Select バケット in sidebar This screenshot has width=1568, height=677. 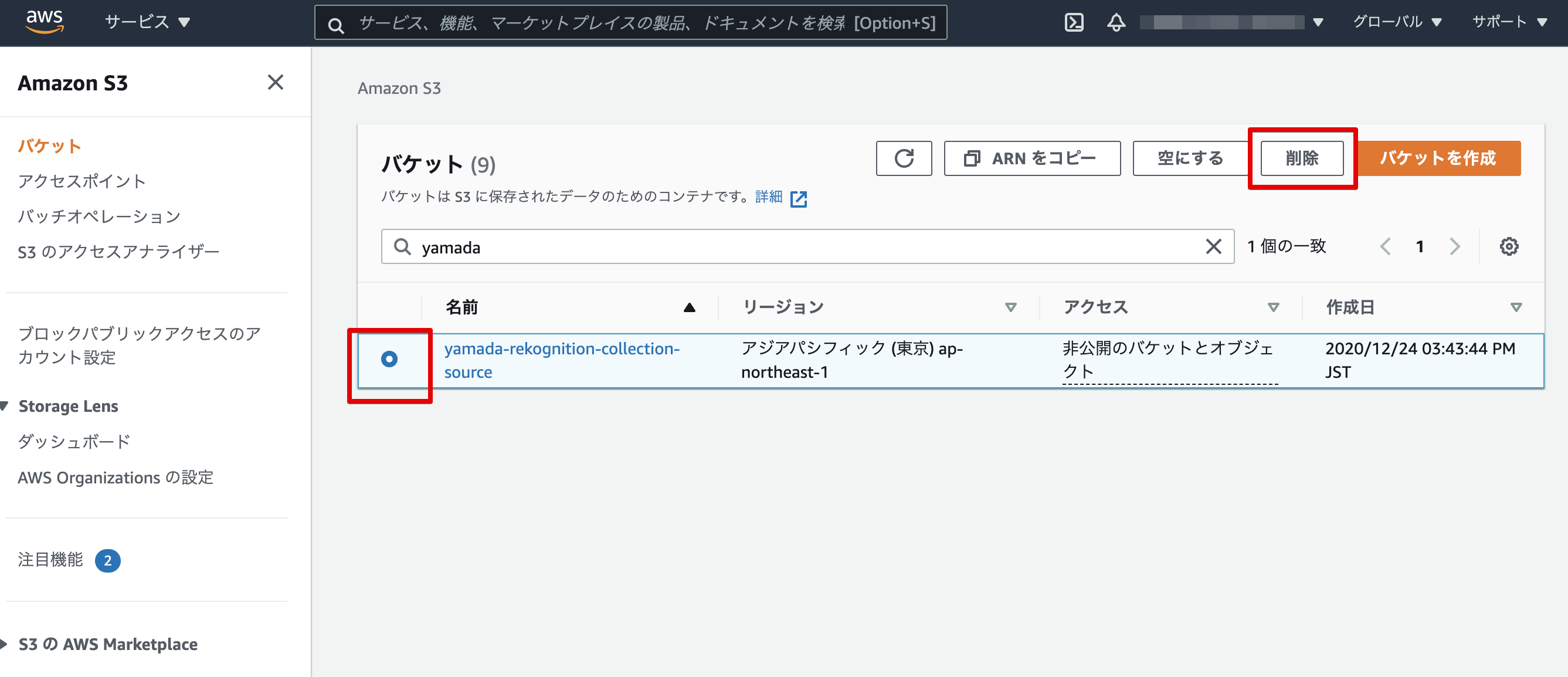coord(49,146)
